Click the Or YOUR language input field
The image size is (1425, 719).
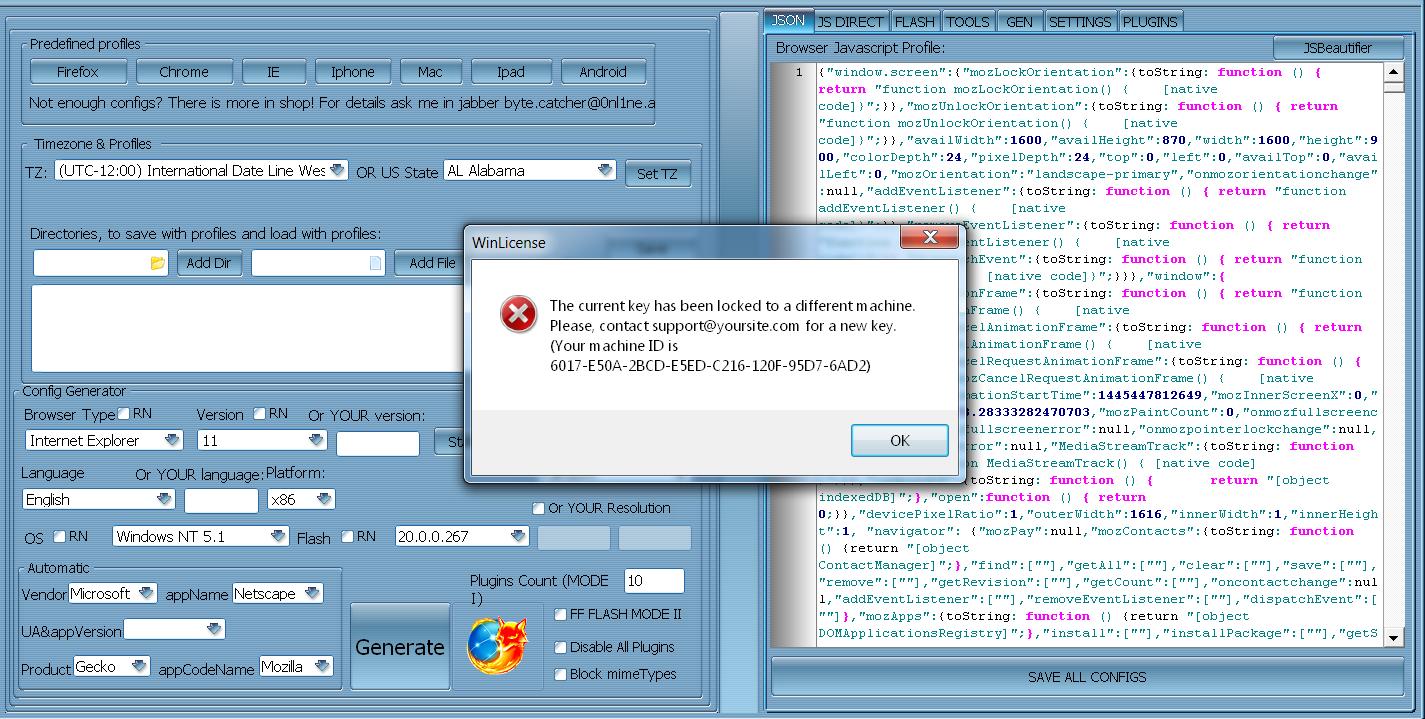click(222, 500)
